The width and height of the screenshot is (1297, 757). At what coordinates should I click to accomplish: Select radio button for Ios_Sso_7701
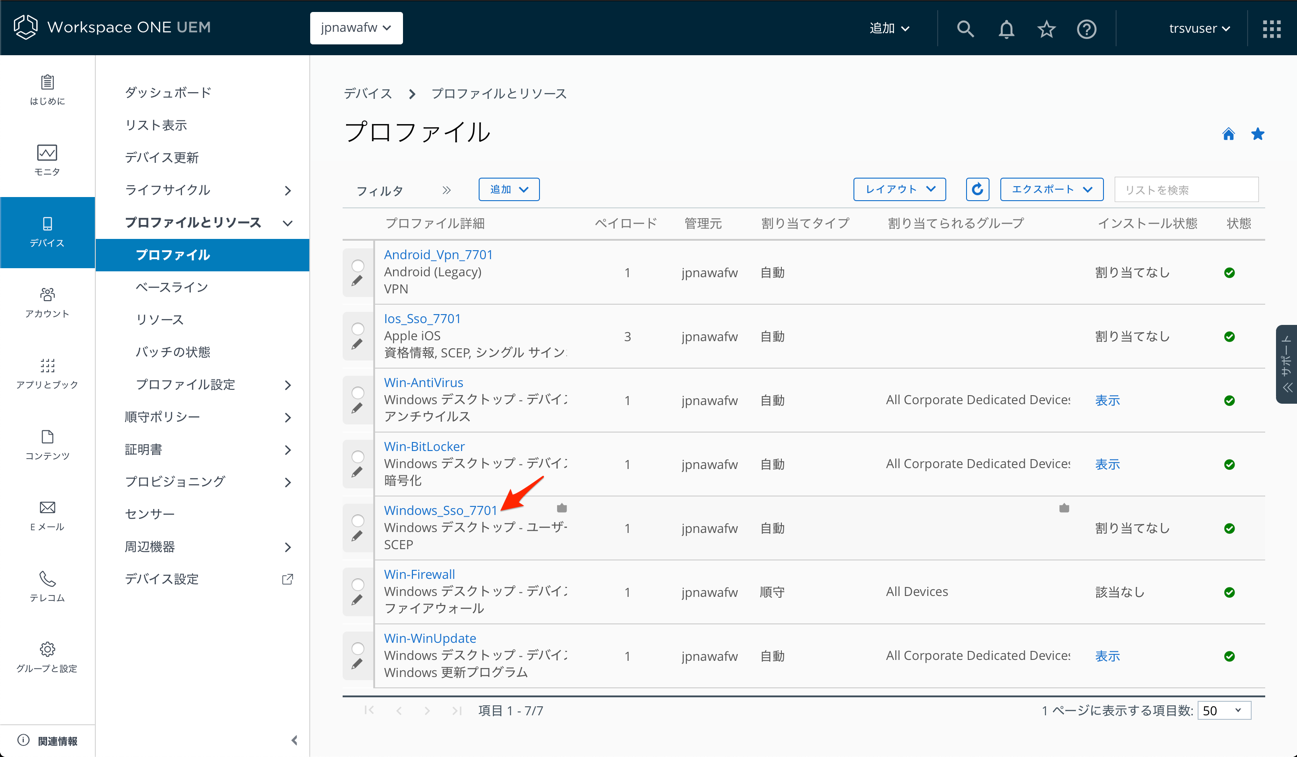(x=358, y=329)
